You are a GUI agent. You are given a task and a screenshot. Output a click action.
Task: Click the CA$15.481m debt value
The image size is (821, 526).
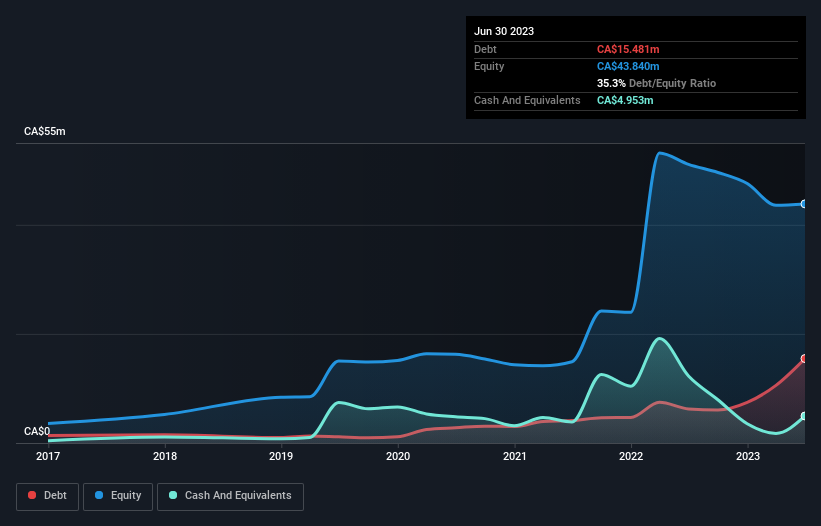[628, 49]
